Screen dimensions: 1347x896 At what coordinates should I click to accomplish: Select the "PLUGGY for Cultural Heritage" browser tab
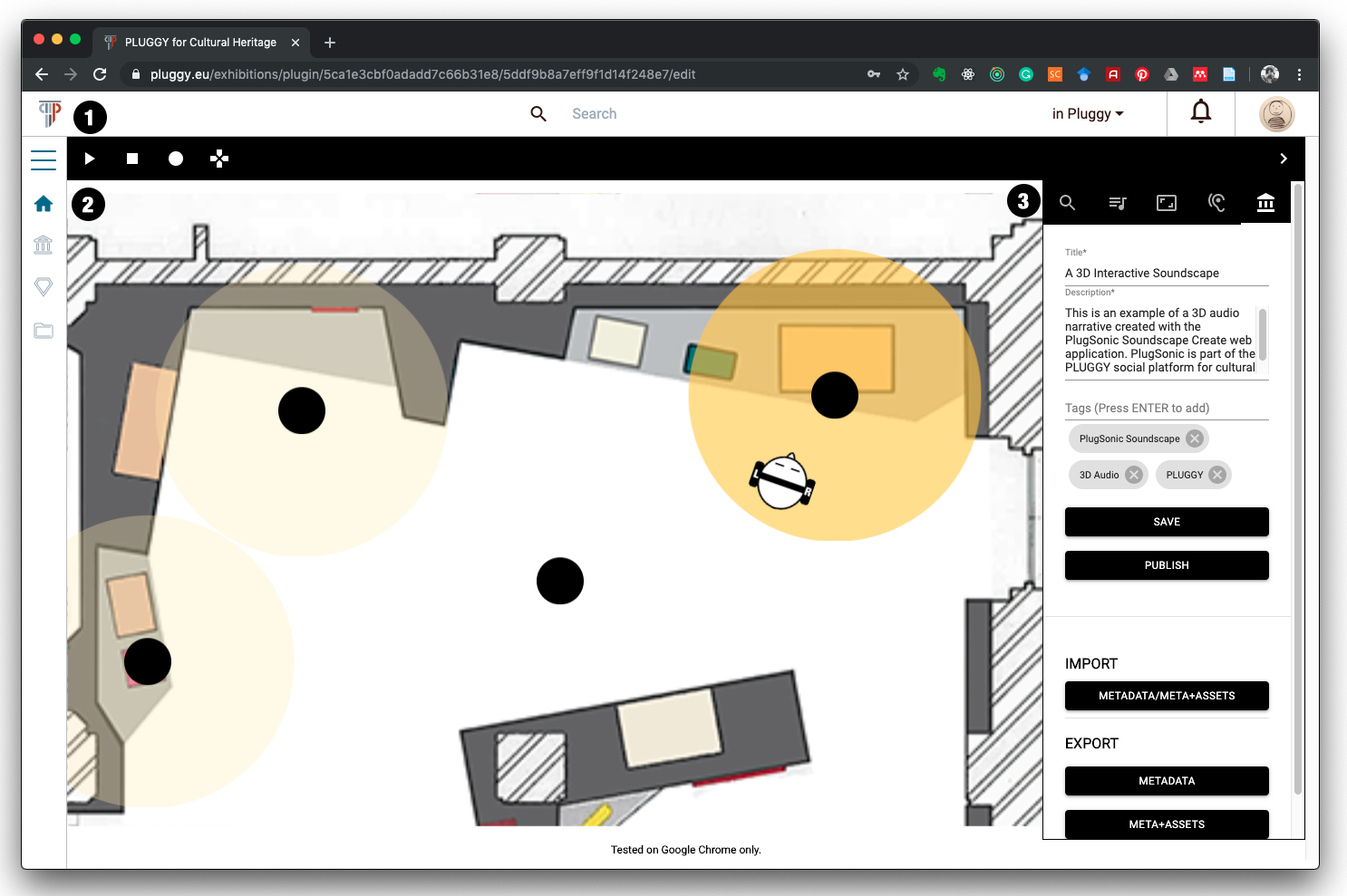coord(201,43)
